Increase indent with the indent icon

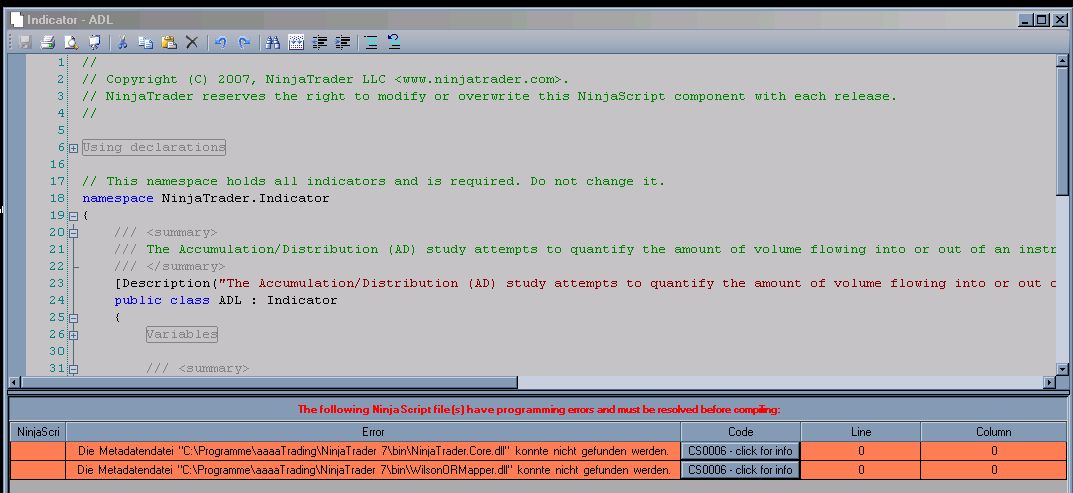(343, 42)
